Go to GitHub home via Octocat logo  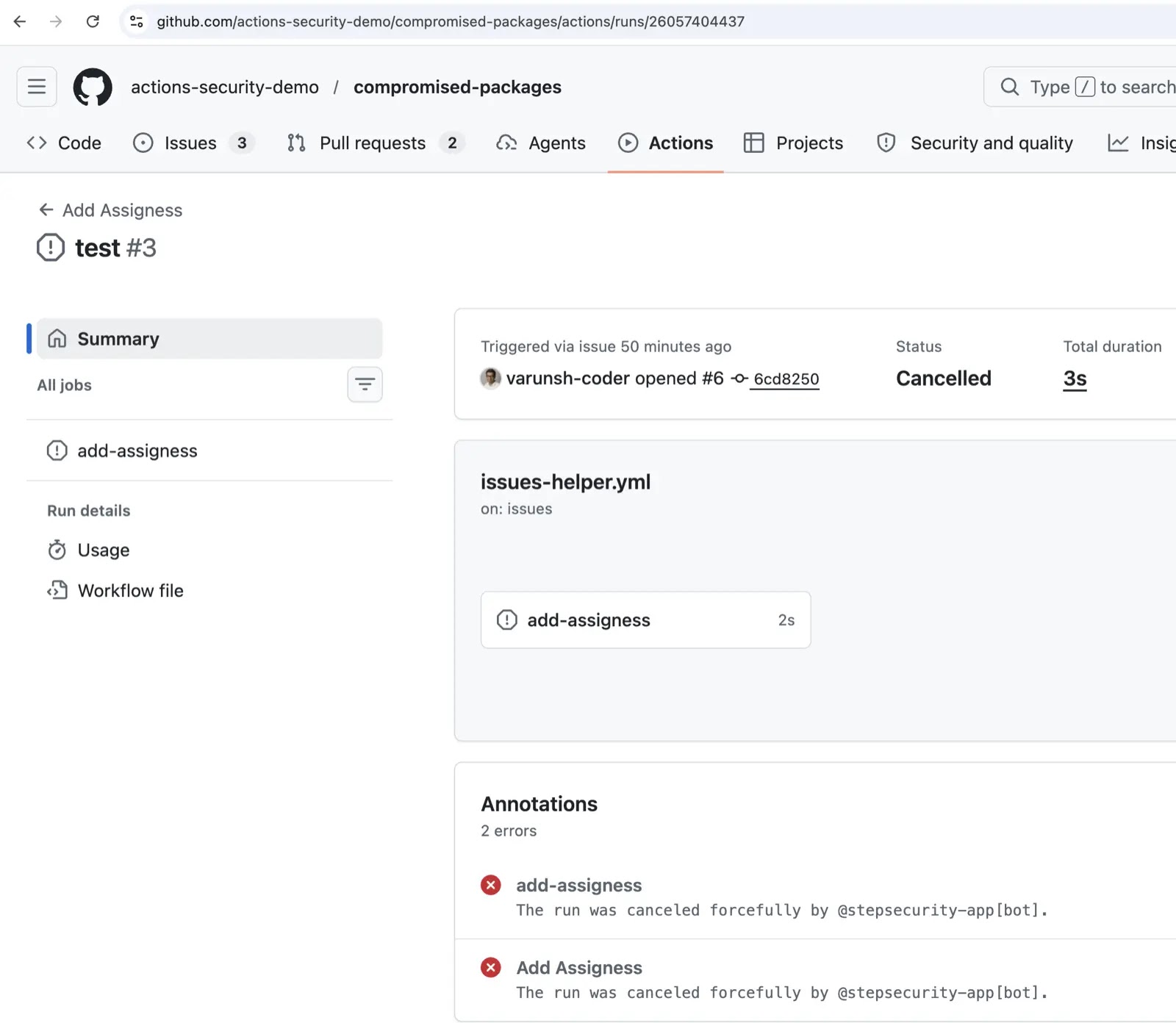coord(93,87)
